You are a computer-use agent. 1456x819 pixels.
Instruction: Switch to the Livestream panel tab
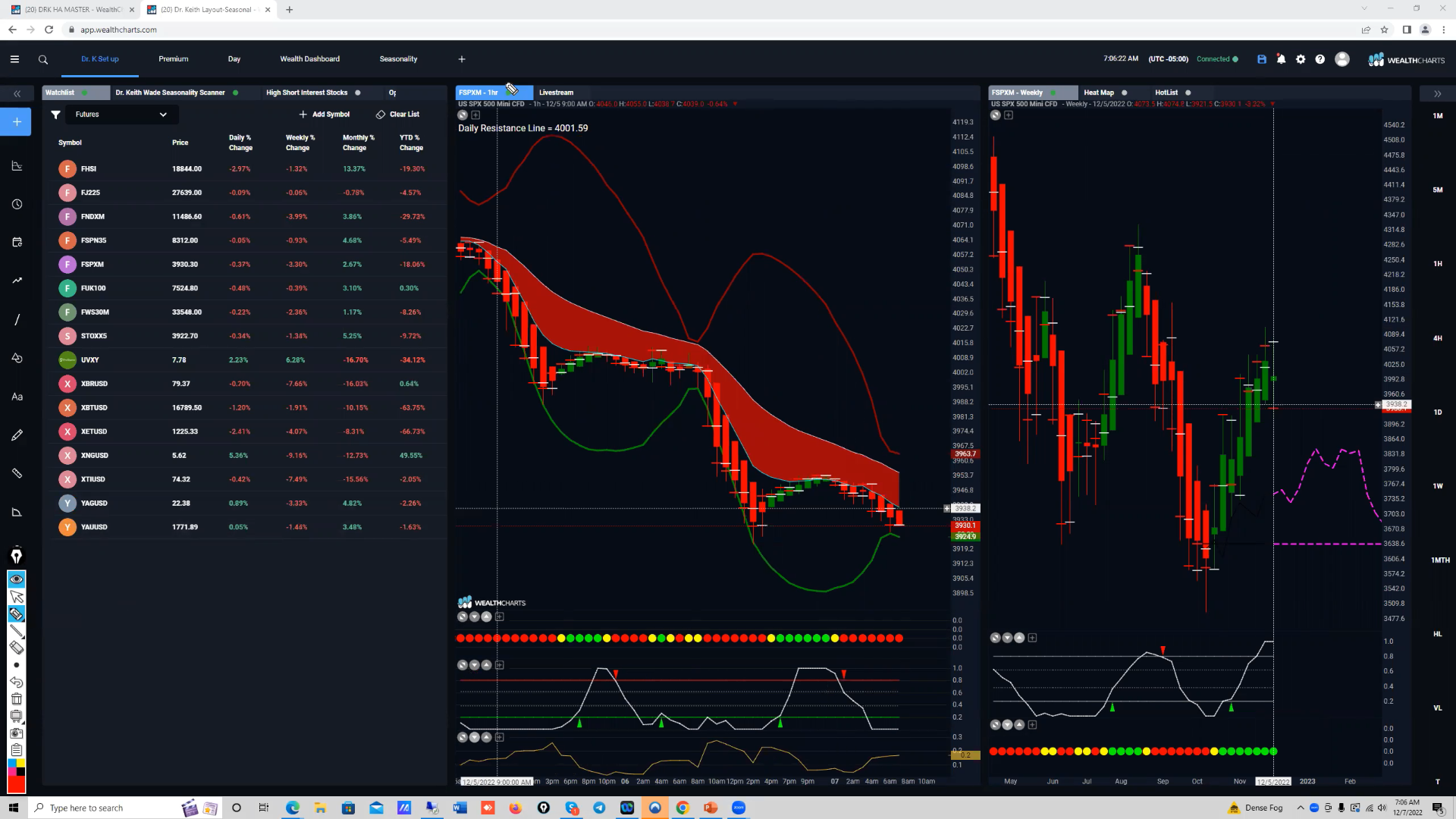(556, 93)
